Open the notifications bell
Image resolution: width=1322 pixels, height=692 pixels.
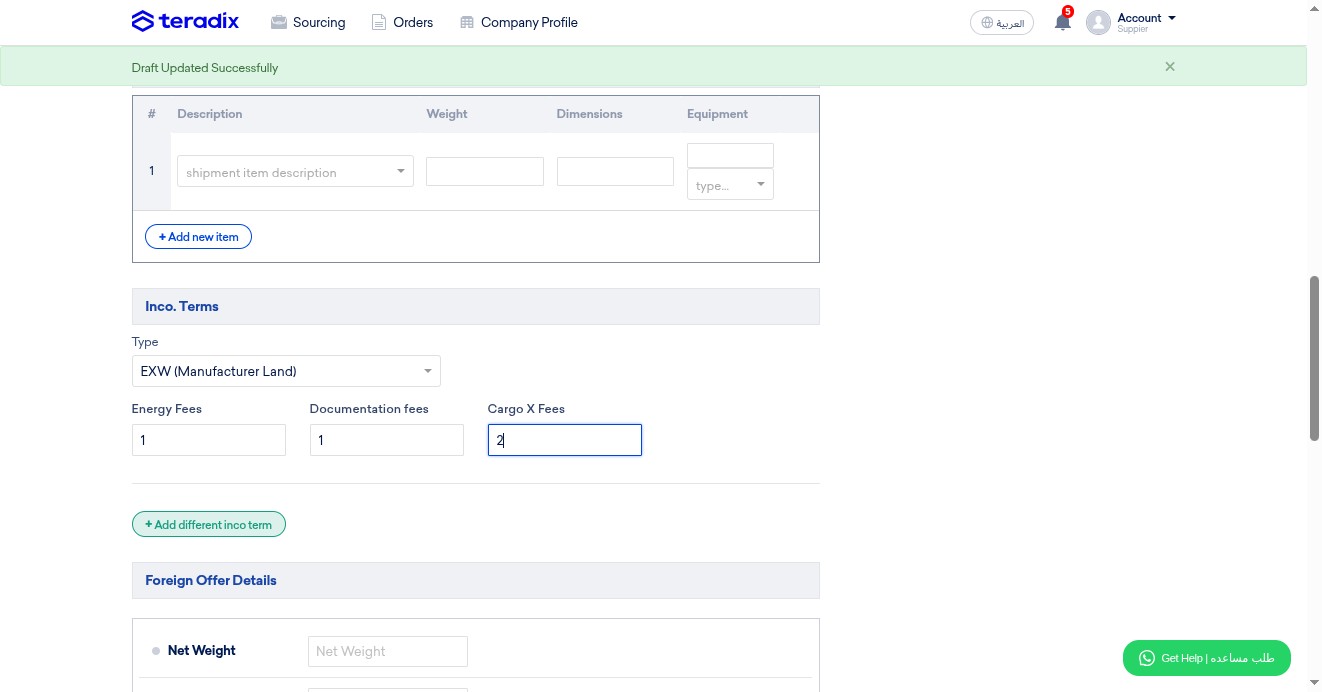click(x=1062, y=22)
